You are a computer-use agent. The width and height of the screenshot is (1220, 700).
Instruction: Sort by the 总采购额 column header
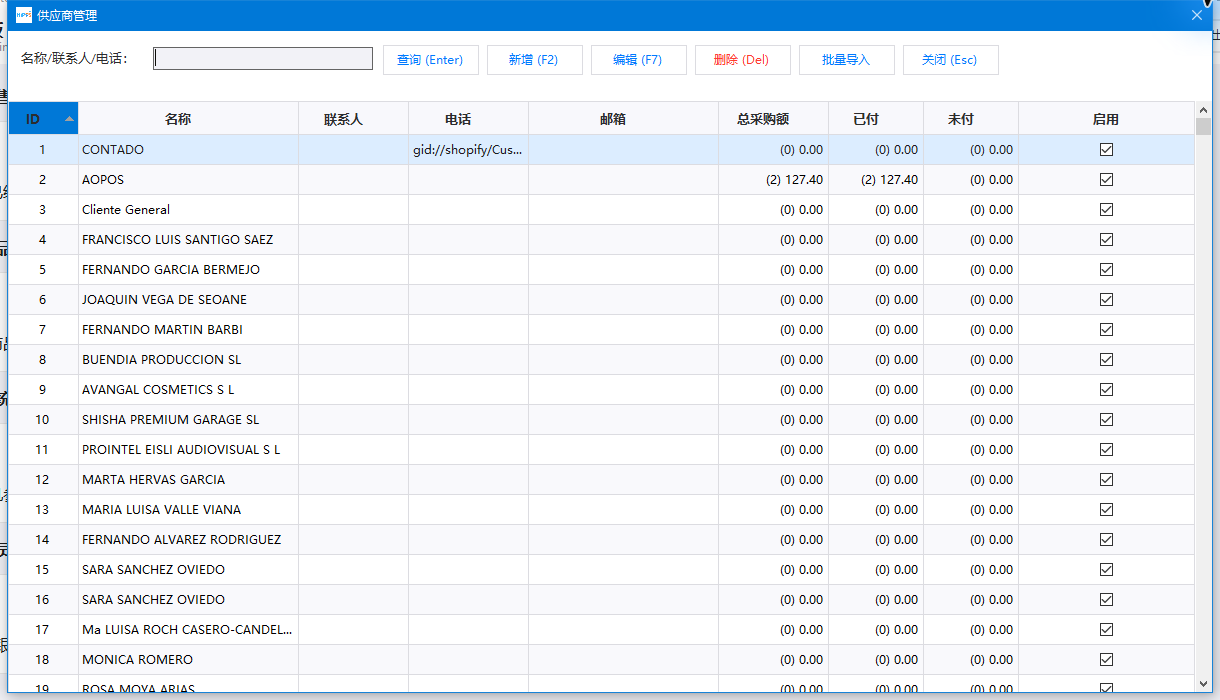pyautogui.click(x=773, y=119)
